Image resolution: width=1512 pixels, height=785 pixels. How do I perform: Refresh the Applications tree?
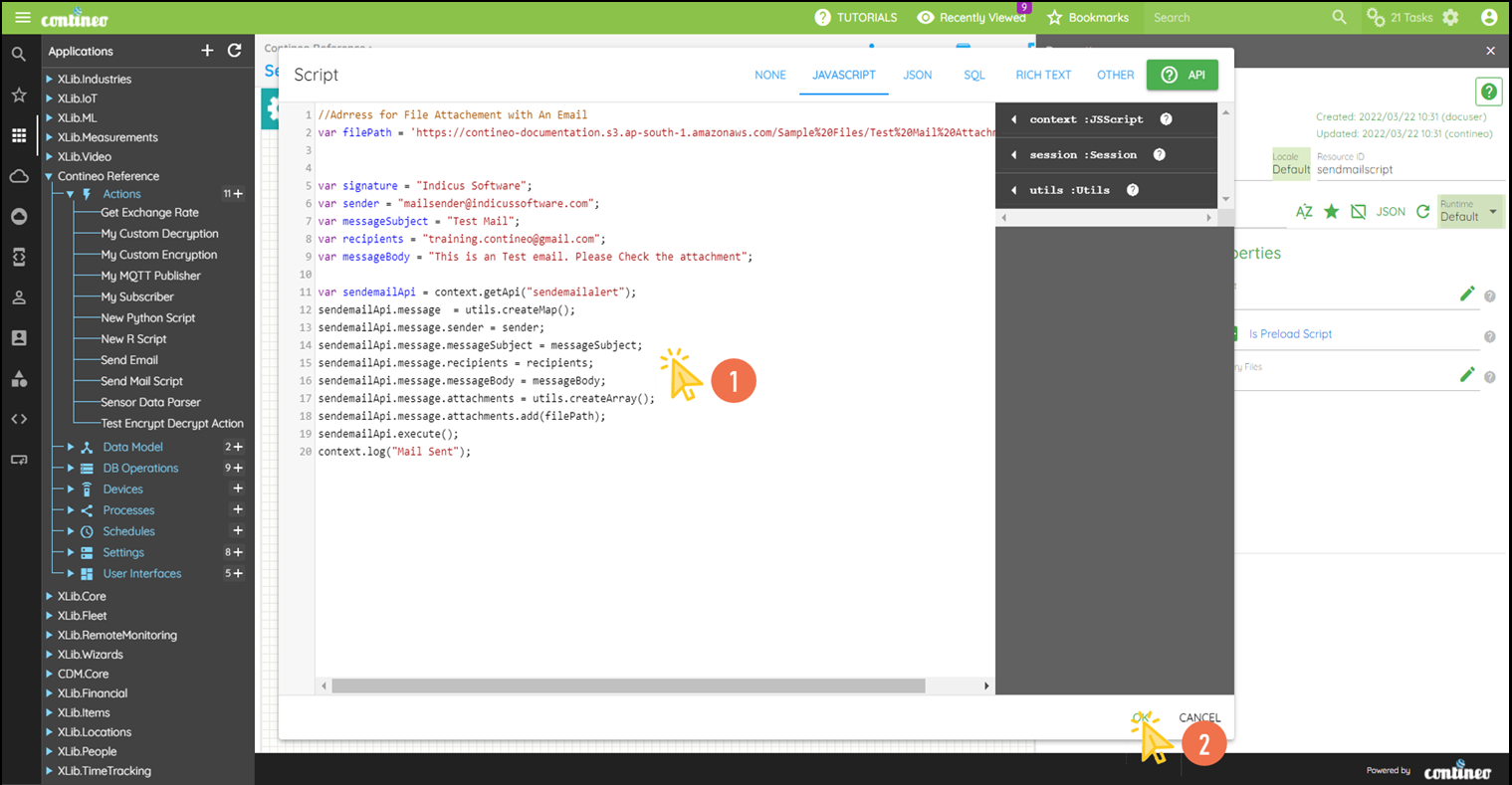point(235,51)
